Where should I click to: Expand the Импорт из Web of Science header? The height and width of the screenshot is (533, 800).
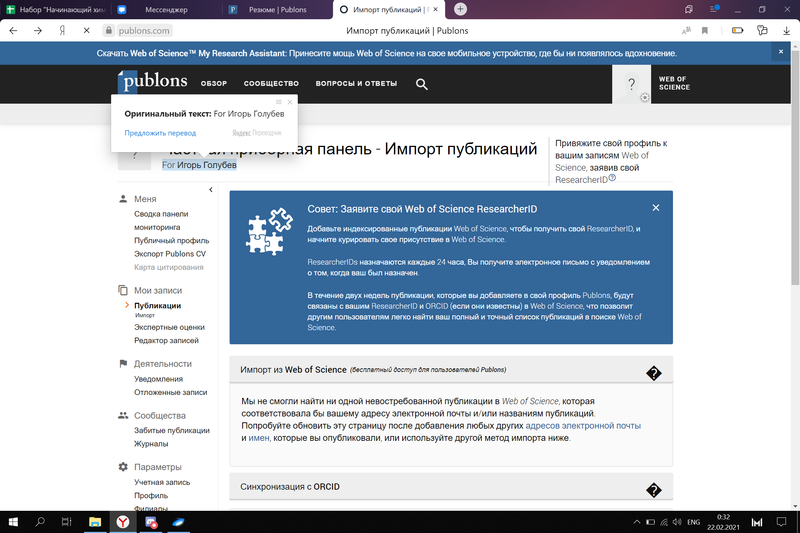[x=451, y=370]
